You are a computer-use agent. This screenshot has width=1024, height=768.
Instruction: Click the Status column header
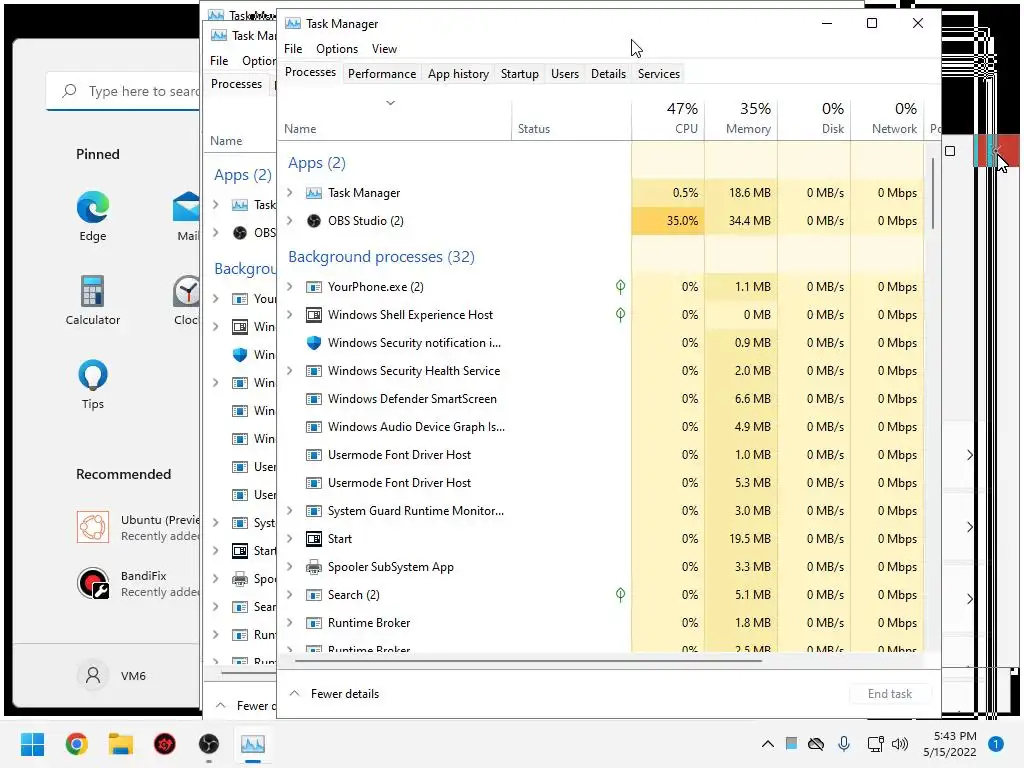[x=571, y=118]
